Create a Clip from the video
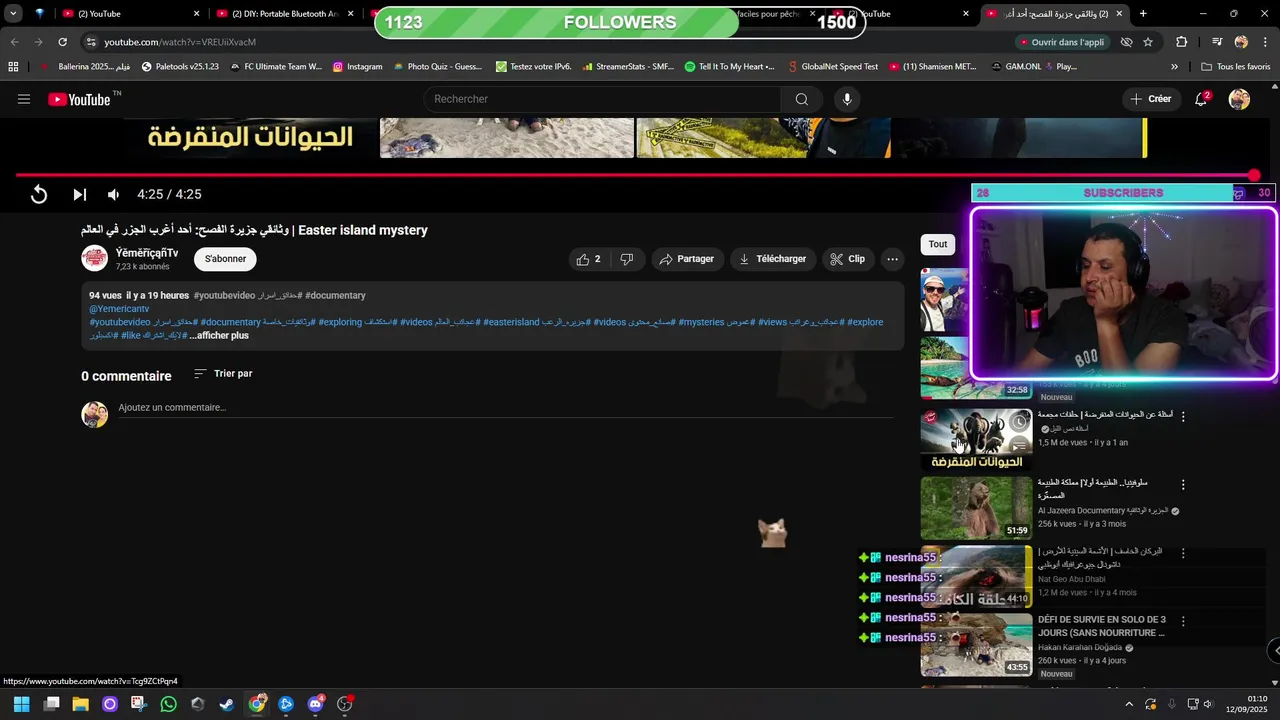 point(848,259)
